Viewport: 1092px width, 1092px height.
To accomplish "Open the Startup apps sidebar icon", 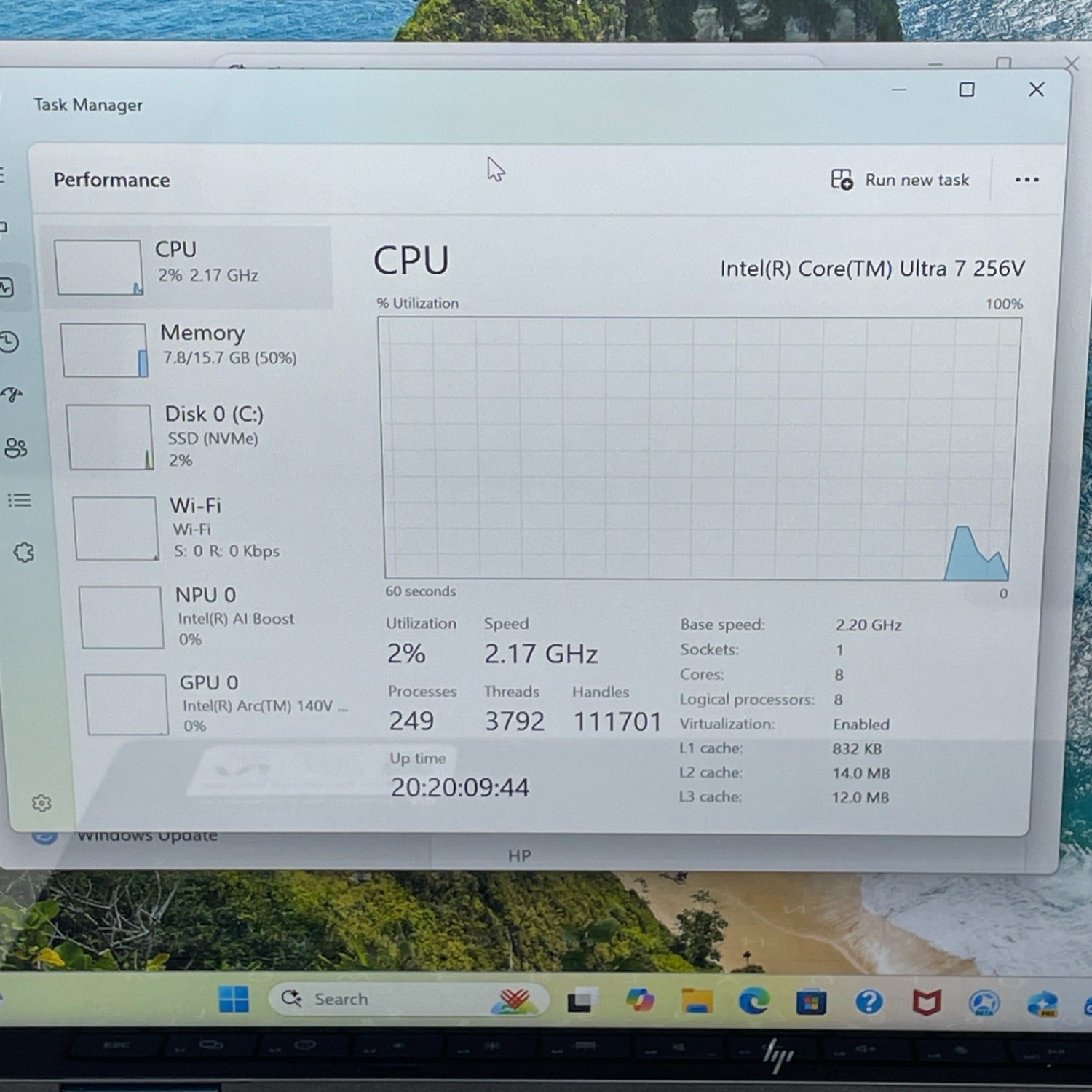I will click(12, 395).
